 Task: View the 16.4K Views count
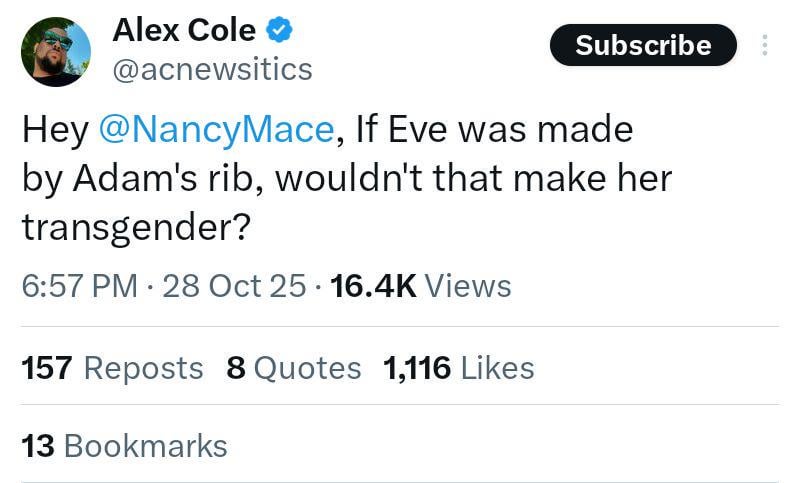pyautogui.click(x=372, y=286)
